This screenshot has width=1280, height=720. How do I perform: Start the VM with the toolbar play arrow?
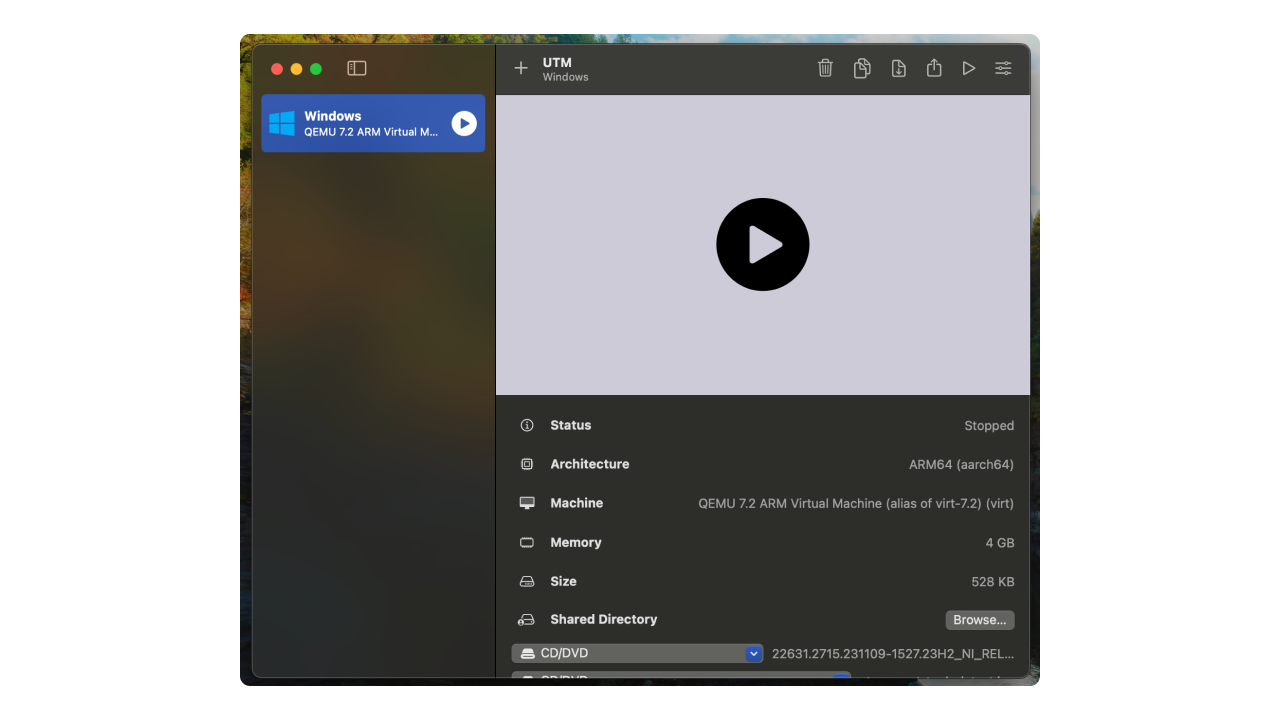point(968,68)
